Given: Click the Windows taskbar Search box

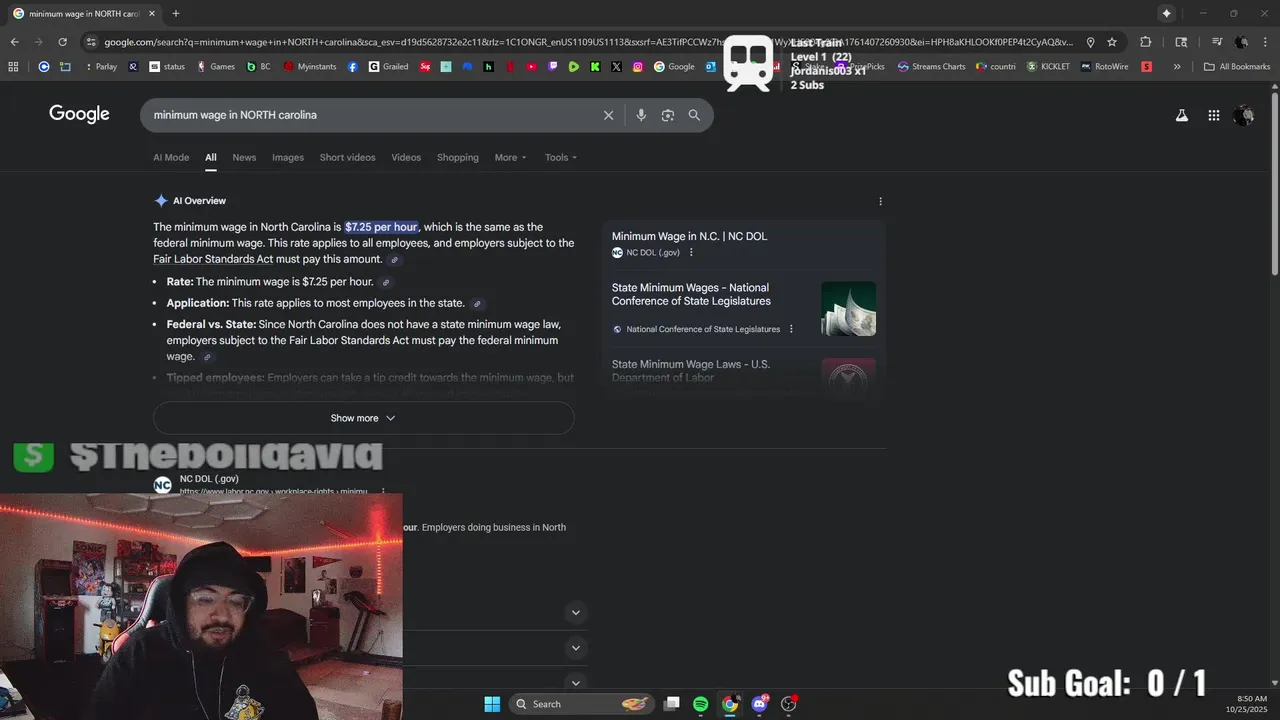Looking at the screenshot, I should [x=580, y=704].
